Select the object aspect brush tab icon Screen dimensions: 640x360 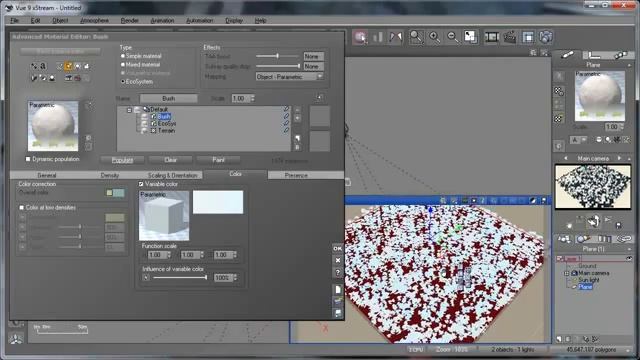pos(567,55)
